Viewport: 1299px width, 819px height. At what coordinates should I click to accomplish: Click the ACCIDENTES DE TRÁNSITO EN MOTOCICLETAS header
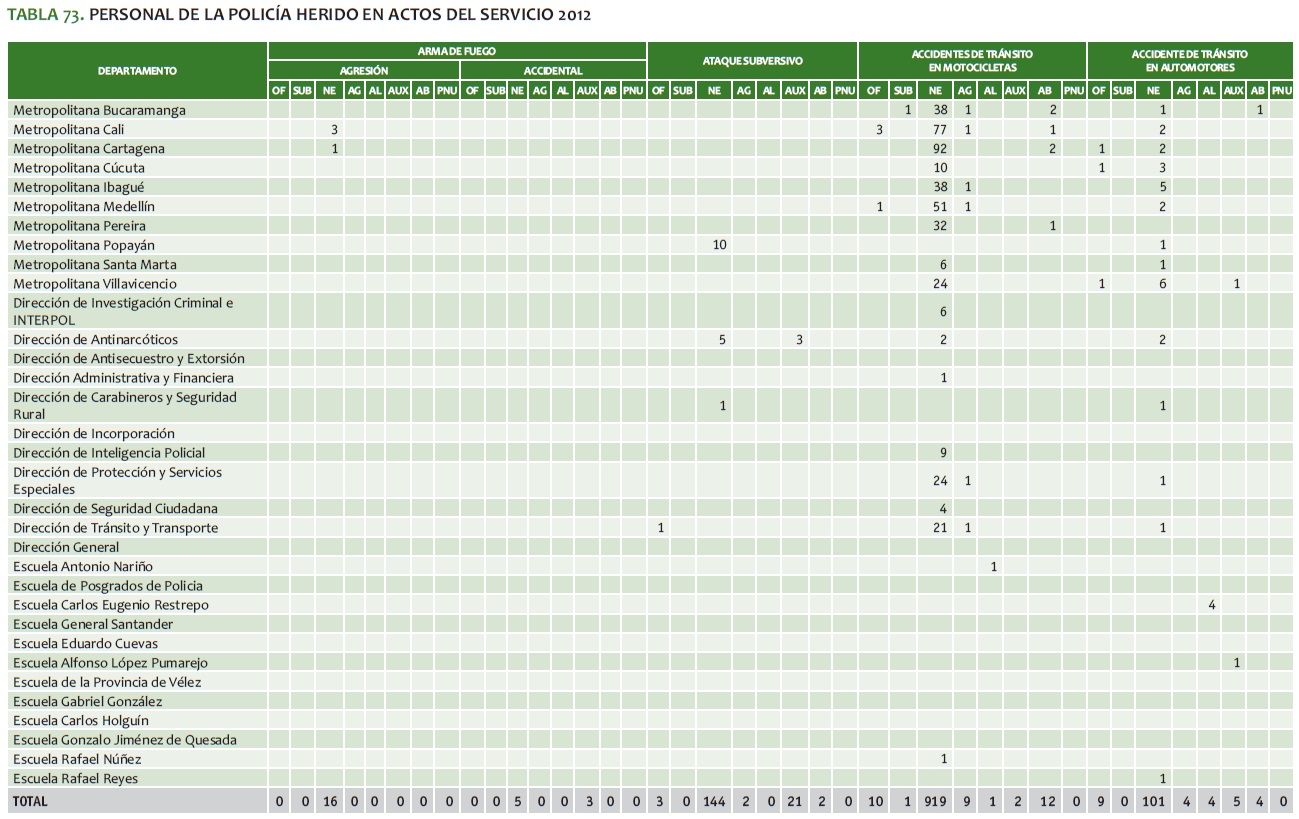click(x=971, y=61)
